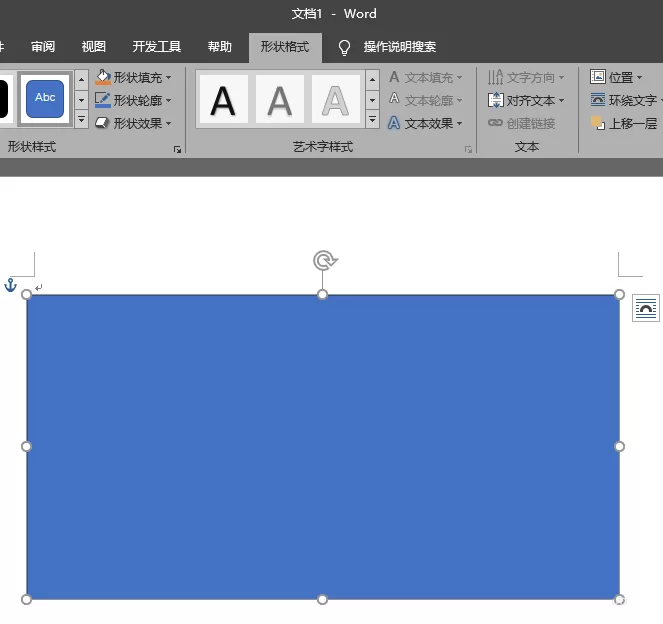Click the 操作说明搜索 search box
Image resolution: width=663 pixels, height=624 pixels.
400,47
